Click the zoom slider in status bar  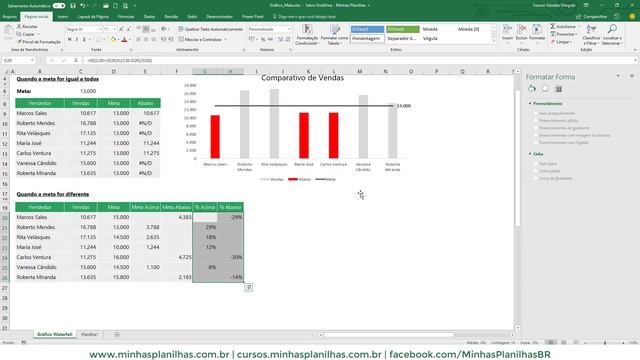(x=605, y=343)
